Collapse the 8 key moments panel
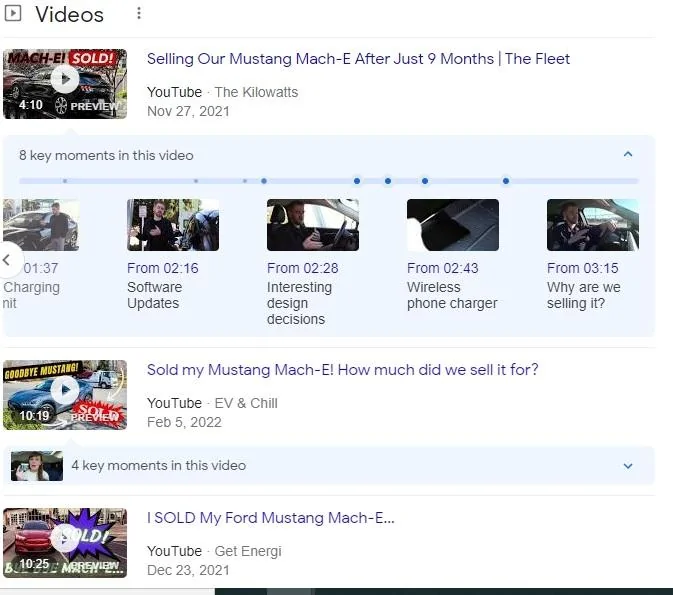 tap(628, 155)
